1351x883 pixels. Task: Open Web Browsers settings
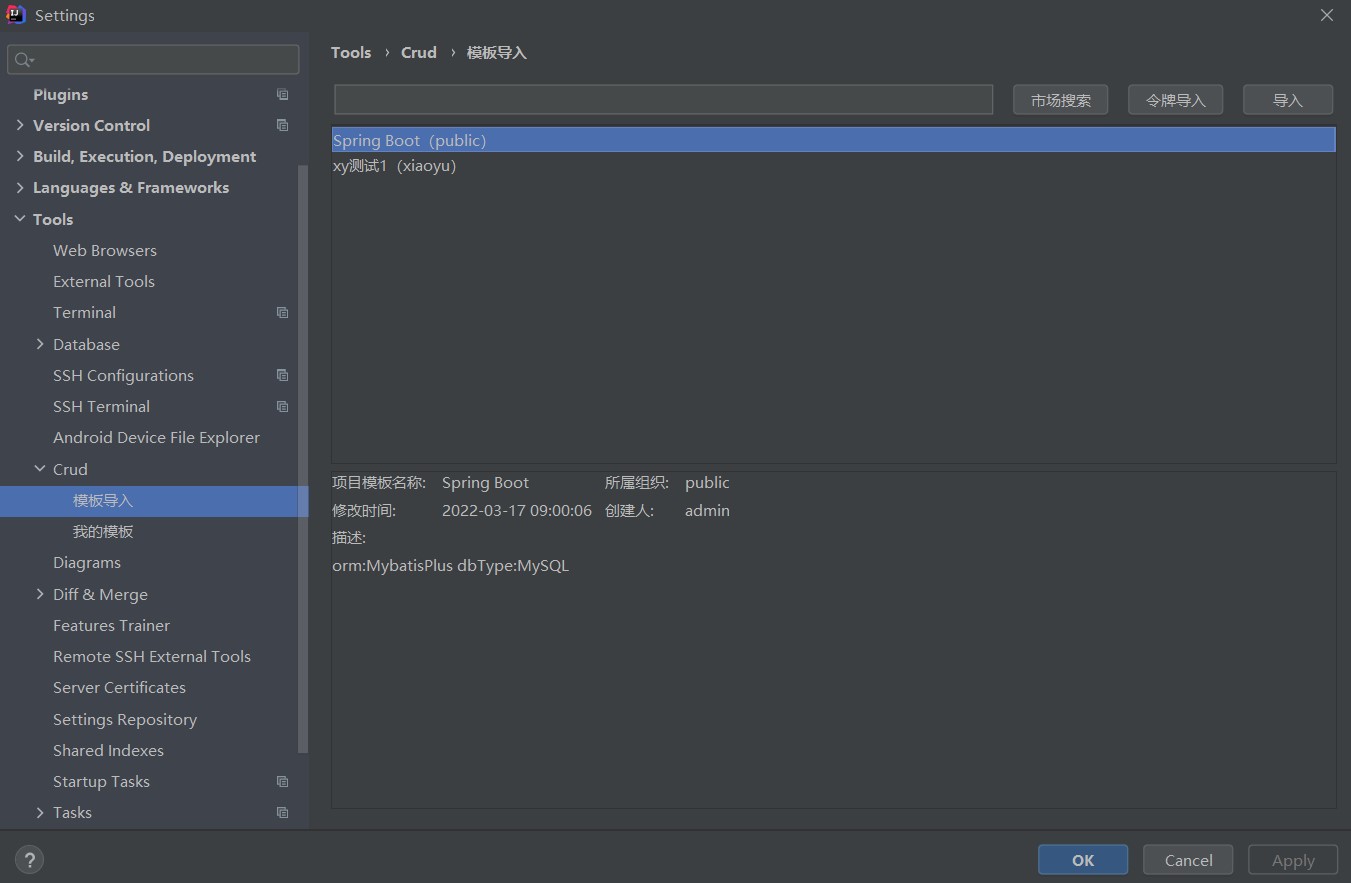105,250
